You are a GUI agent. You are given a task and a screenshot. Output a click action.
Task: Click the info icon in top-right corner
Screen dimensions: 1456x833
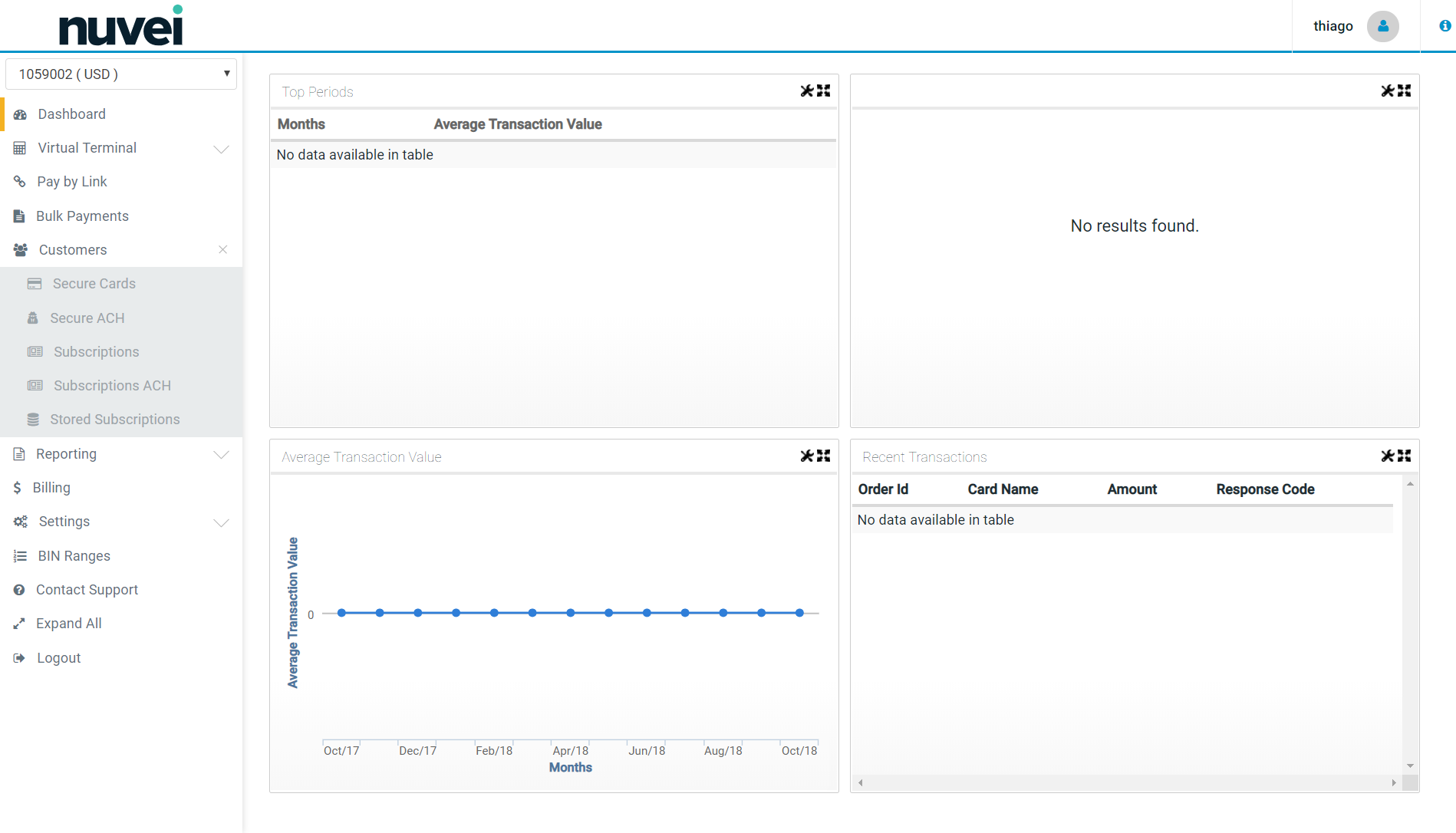click(1444, 26)
